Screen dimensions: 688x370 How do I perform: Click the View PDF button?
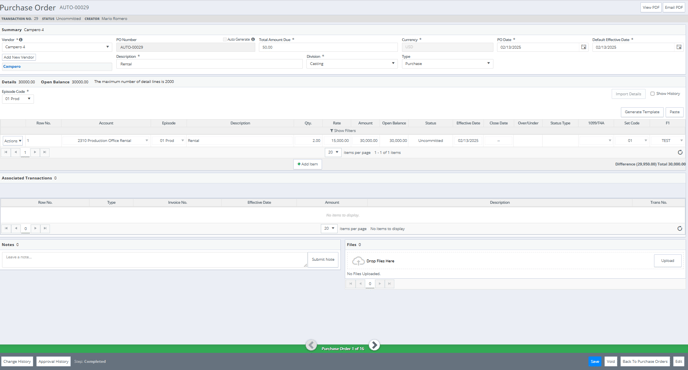click(x=651, y=7)
